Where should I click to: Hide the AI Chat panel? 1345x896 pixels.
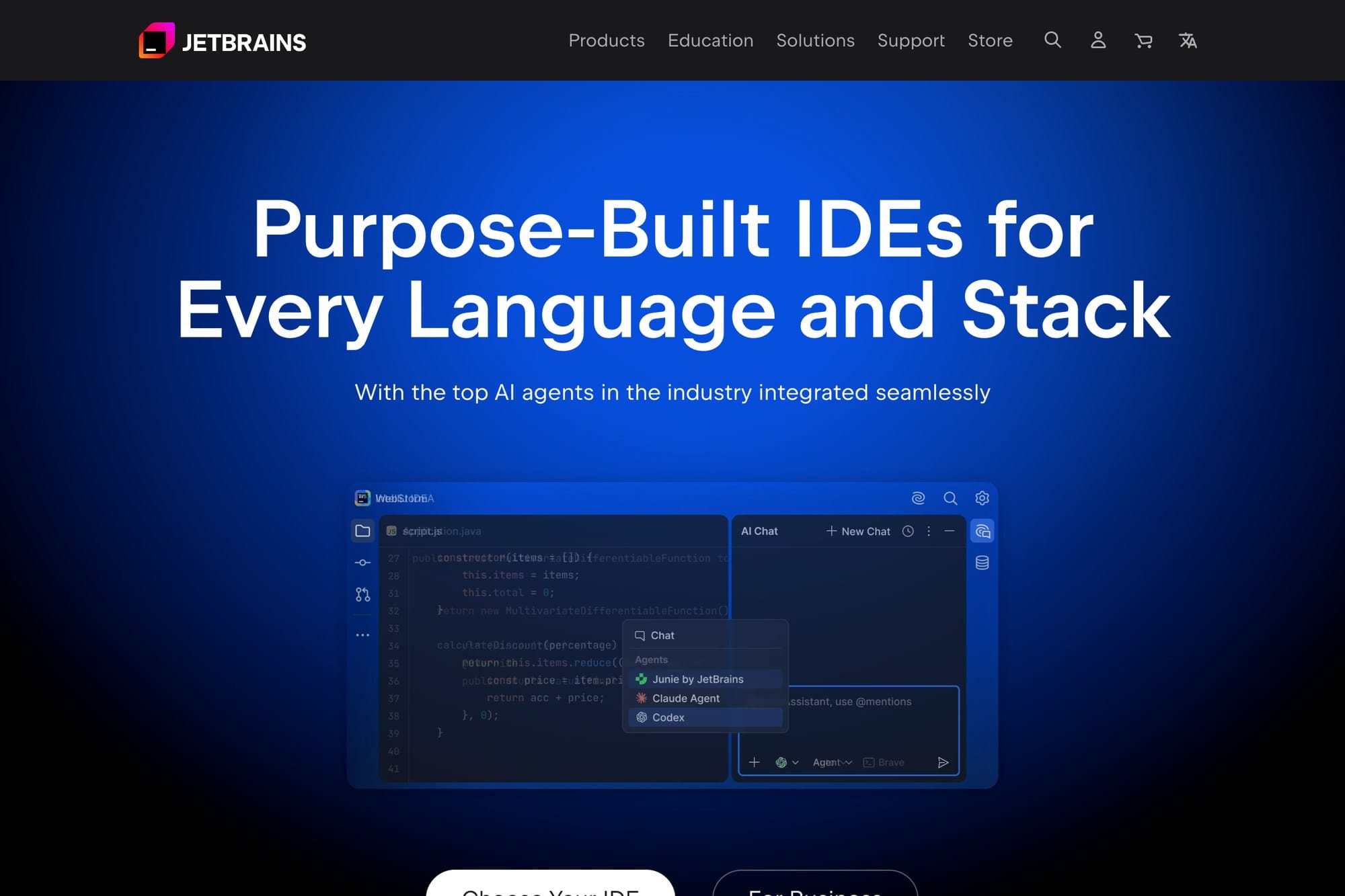point(950,531)
